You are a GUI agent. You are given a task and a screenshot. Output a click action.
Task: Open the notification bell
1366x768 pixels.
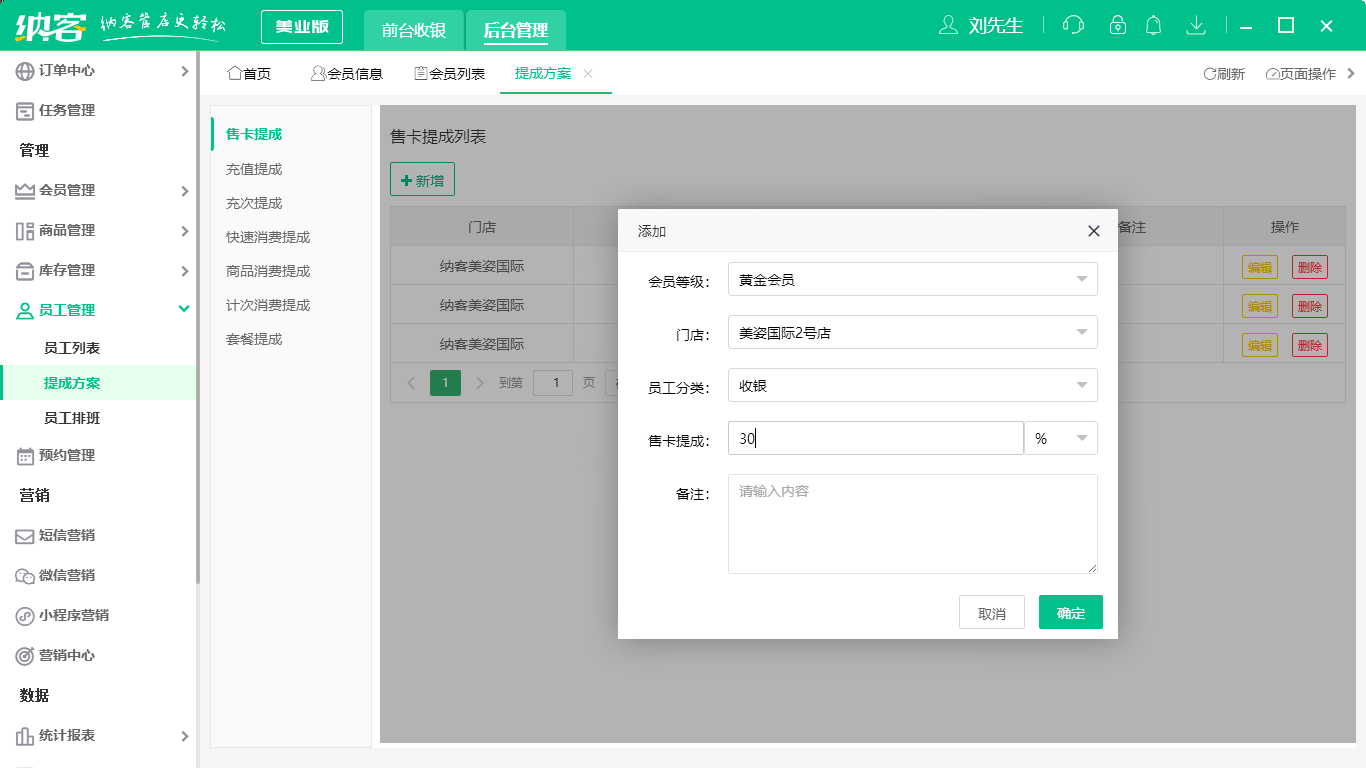tap(1154, 25)
